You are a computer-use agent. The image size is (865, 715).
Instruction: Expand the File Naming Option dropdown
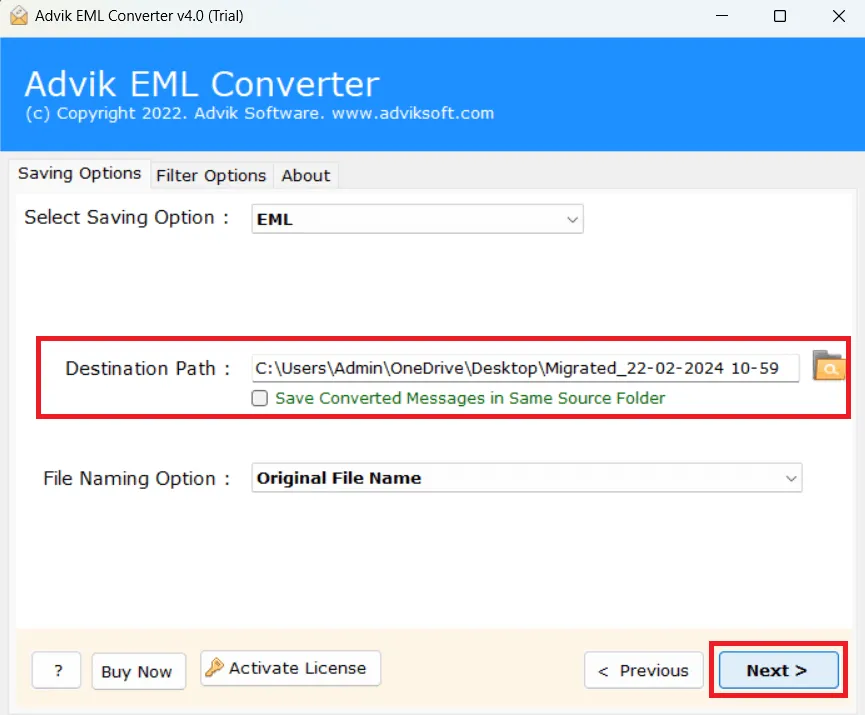(527, 478)
